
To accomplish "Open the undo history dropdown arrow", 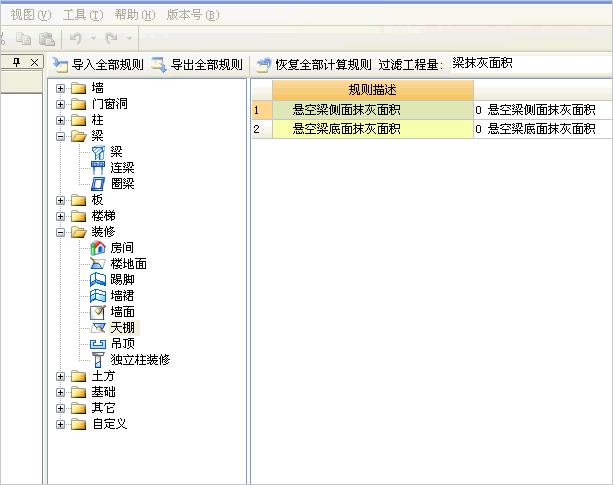I will (x=93, y=38).
